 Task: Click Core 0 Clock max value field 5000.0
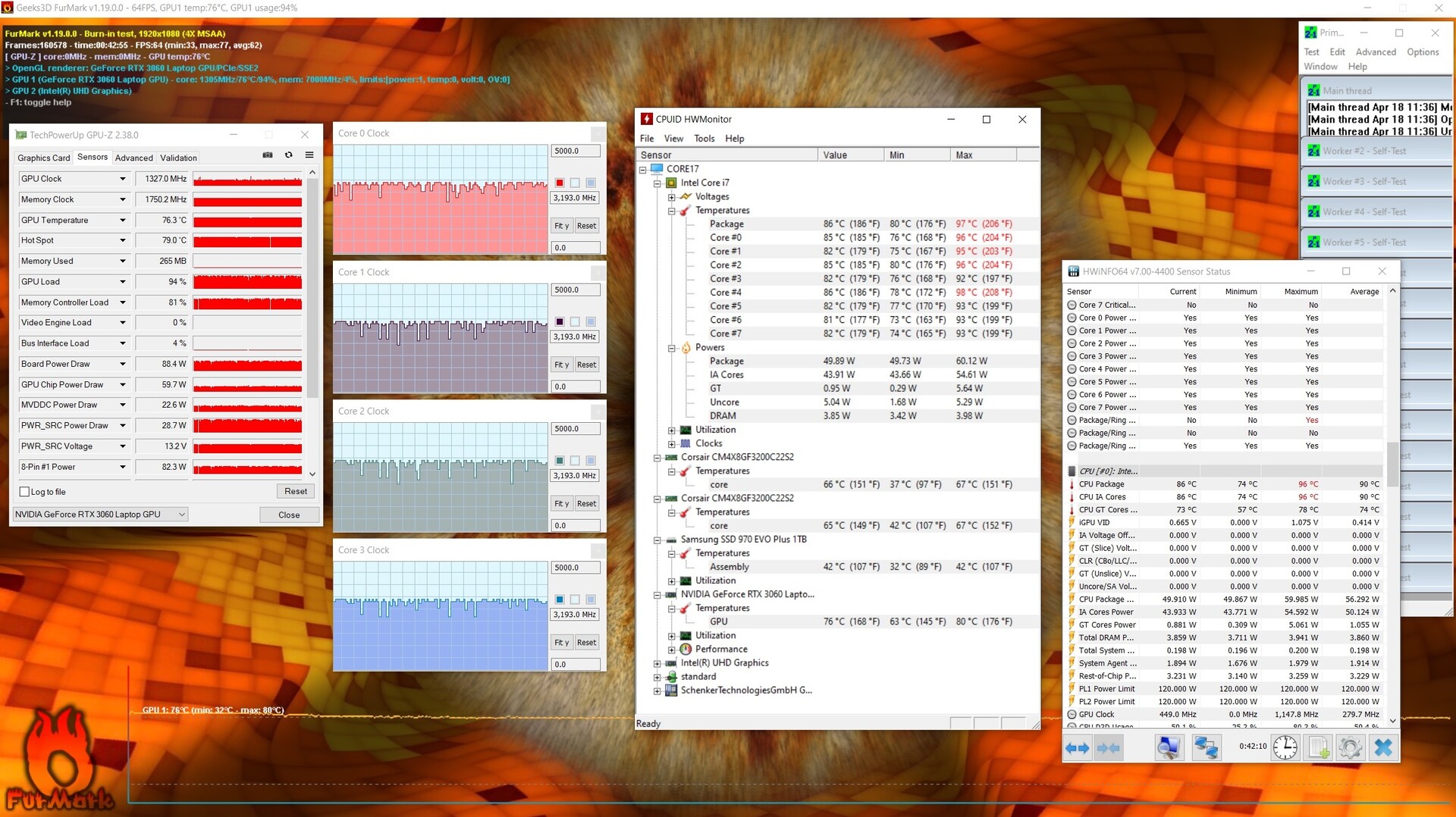(575, 151)
